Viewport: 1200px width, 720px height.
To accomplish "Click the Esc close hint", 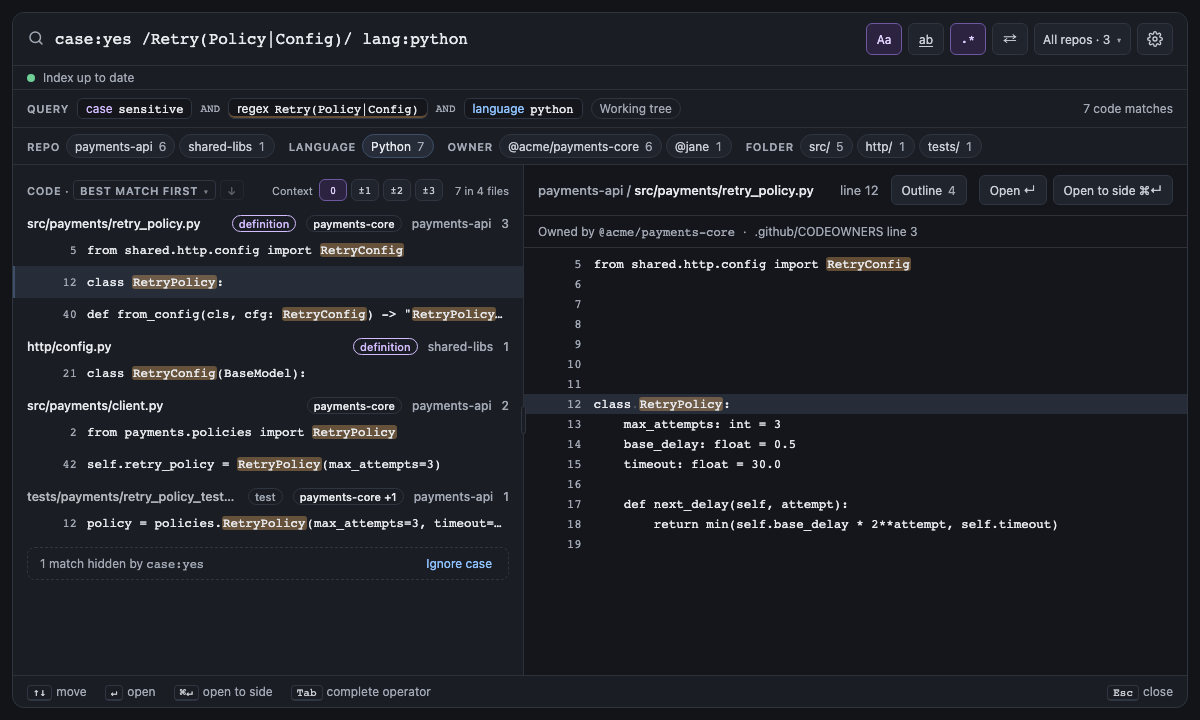I will pos(1140,692).
